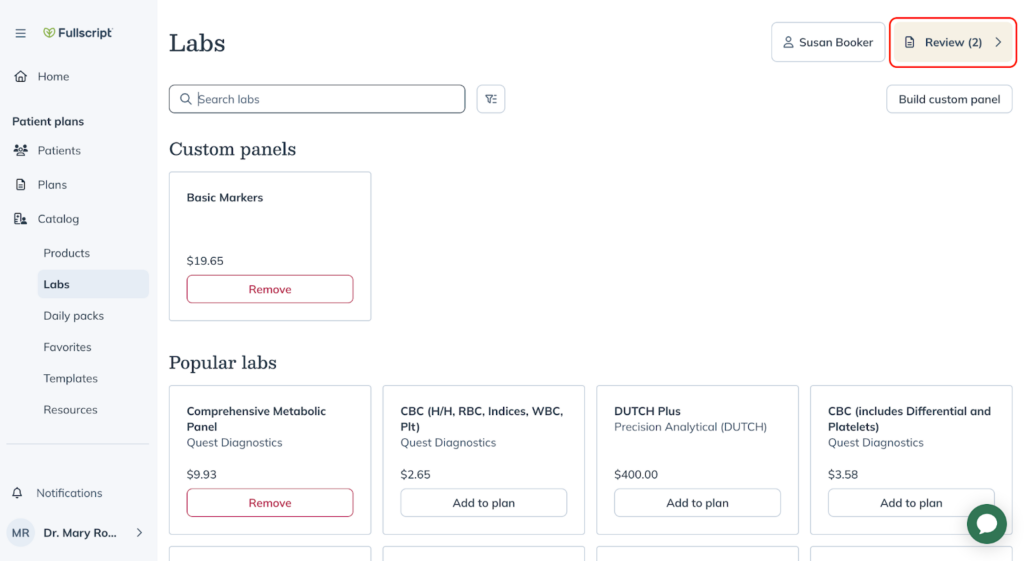Click the search magnifier icon
Screen dimensions: 1024x561
click(185, 99)
